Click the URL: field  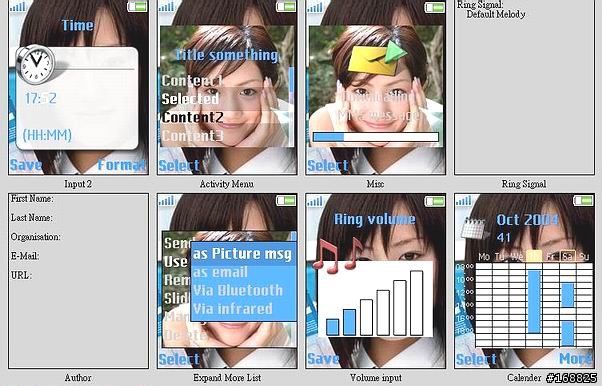coord(21,275)
